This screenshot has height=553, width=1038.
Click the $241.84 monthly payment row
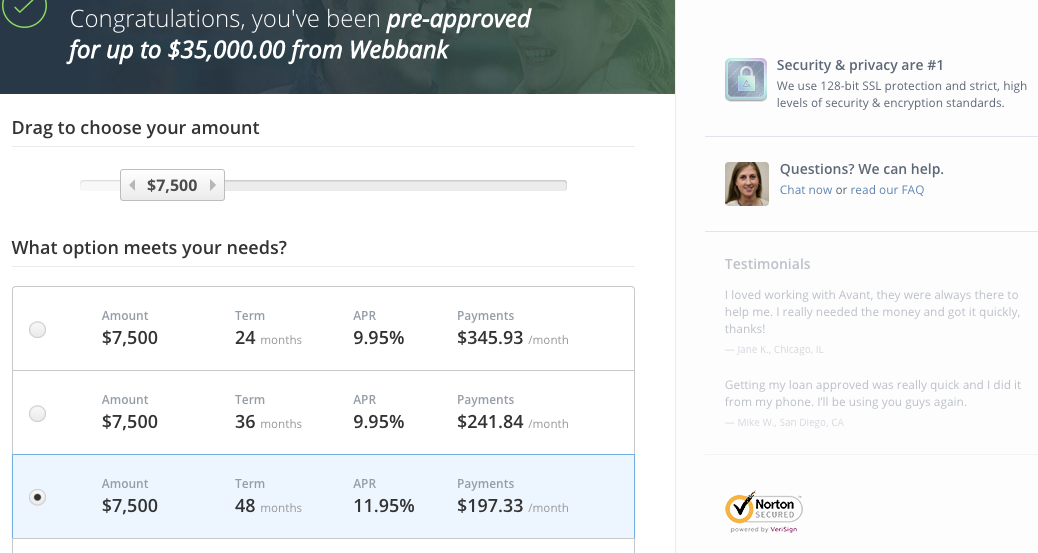490,422
